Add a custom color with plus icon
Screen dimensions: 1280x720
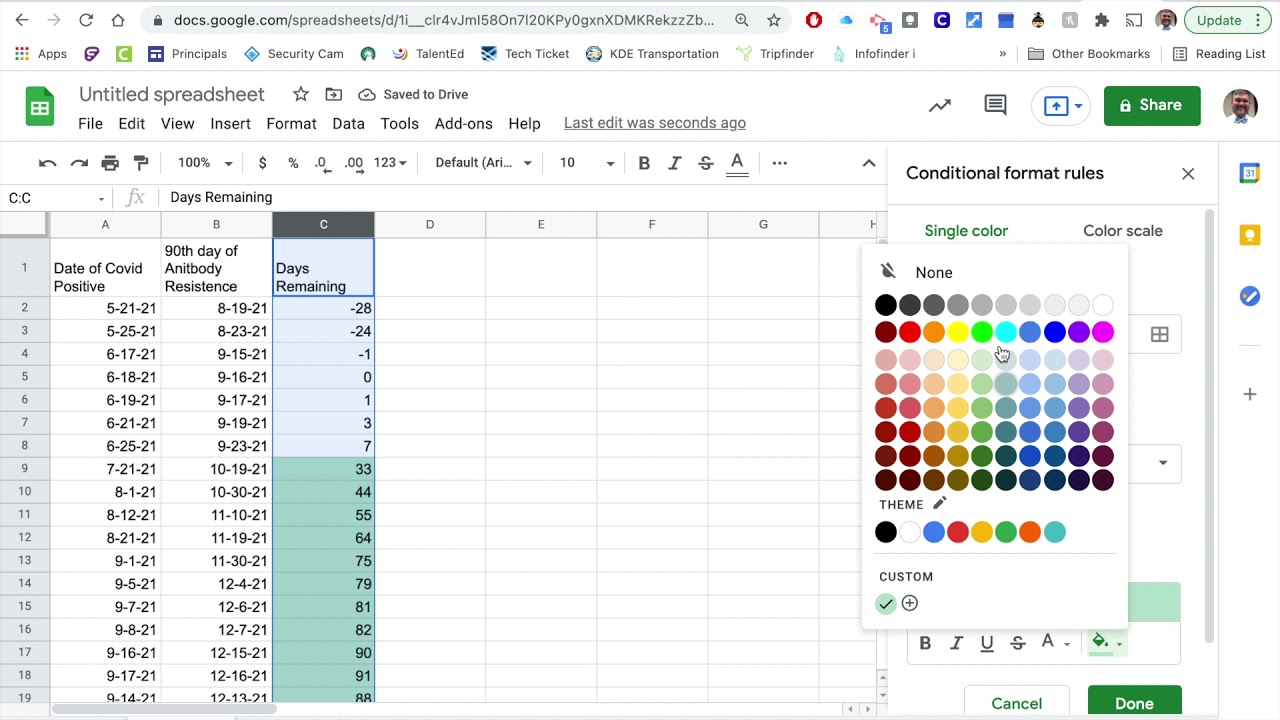(910, 603)
